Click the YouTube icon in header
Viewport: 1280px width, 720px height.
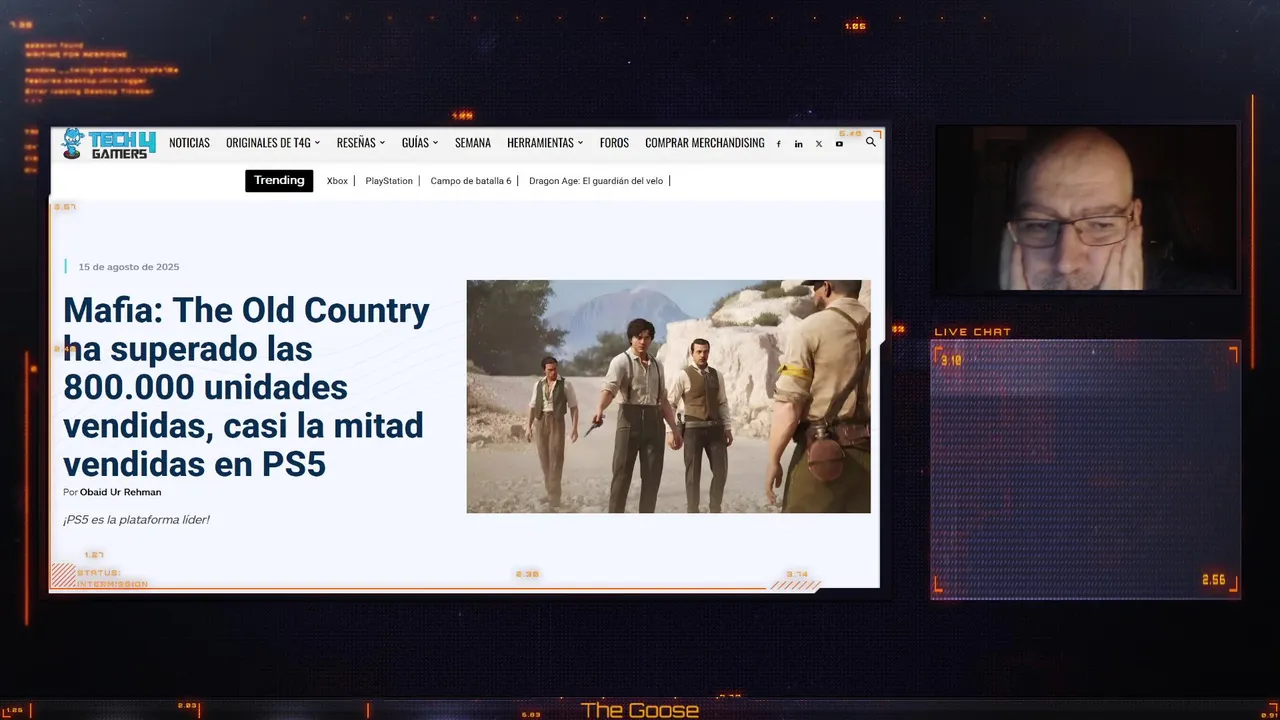[x=839, y=144]
